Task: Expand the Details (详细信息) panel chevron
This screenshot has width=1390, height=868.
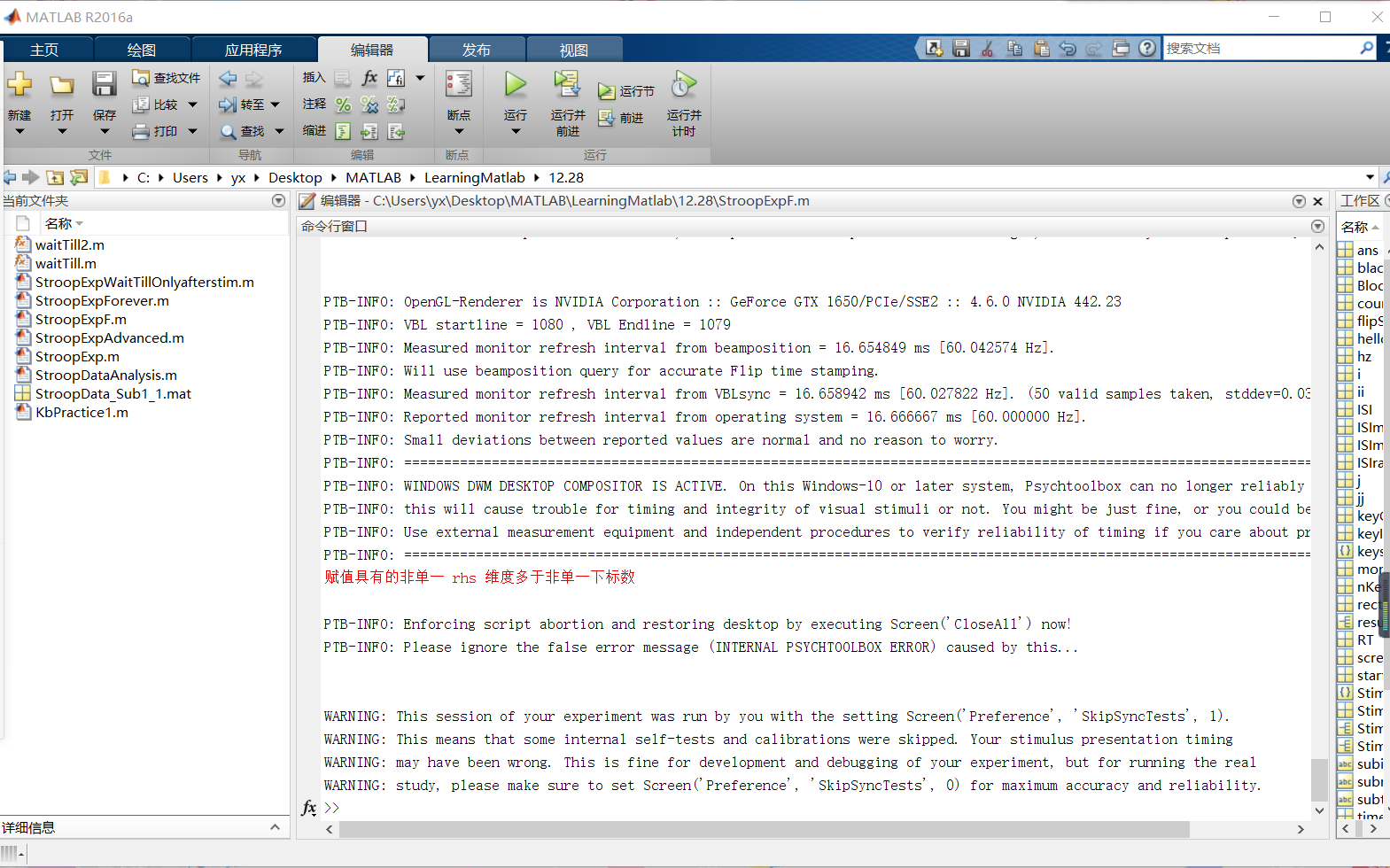Action: [x=275, y=827]
